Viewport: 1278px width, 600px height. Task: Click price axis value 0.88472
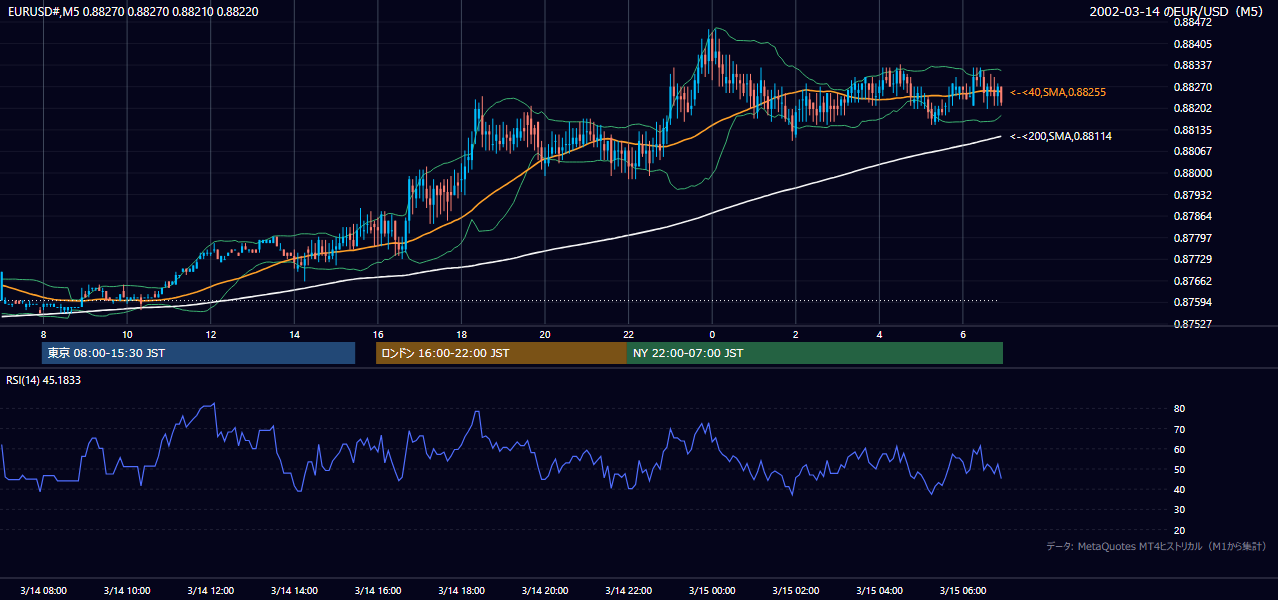[1192, 22]
